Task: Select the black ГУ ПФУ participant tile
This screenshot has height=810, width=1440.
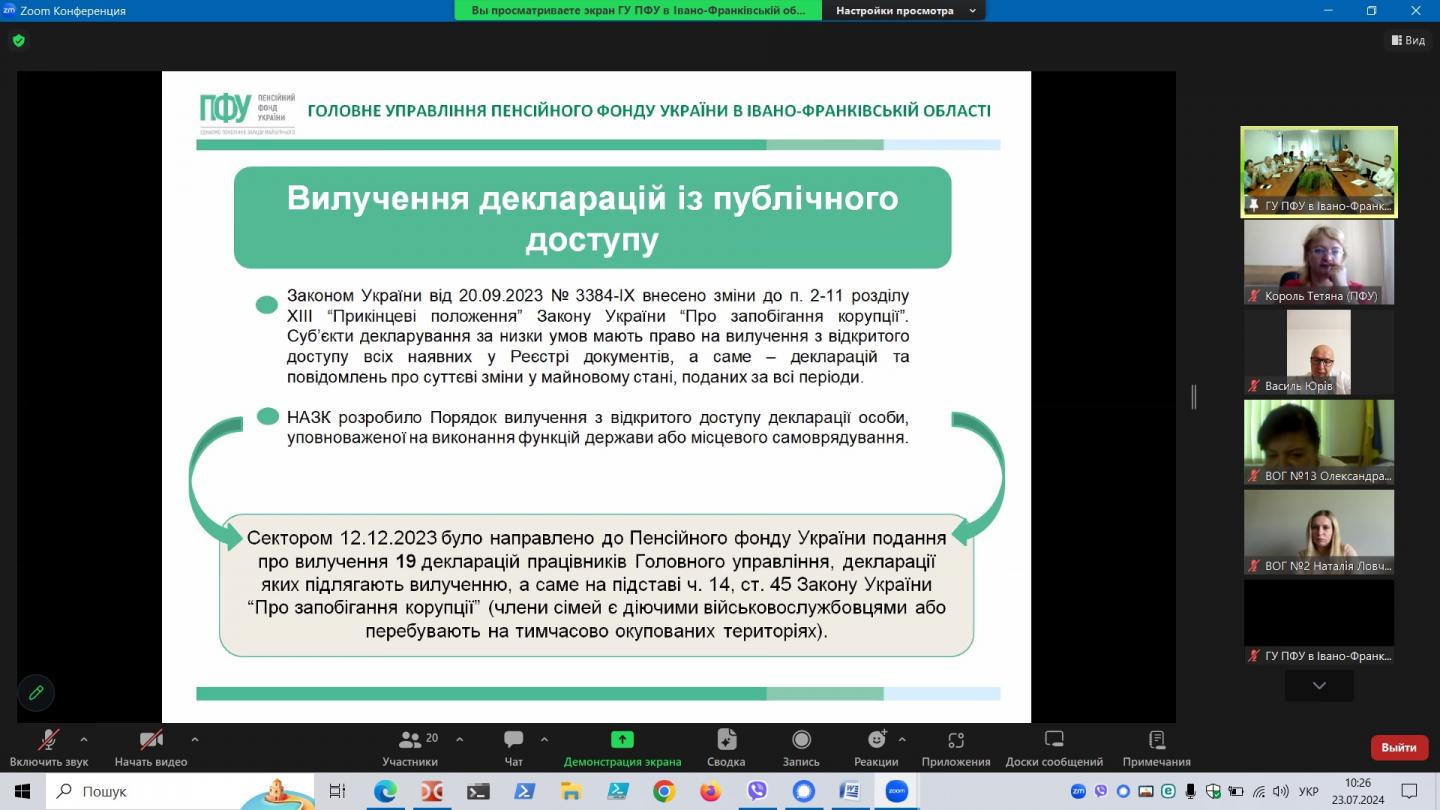Action: [x=1319, y=622]
